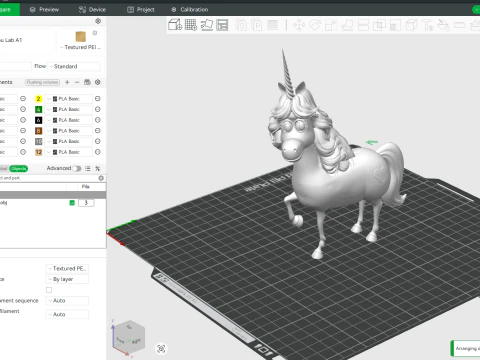Open the Cut tool

click(363, 25)
